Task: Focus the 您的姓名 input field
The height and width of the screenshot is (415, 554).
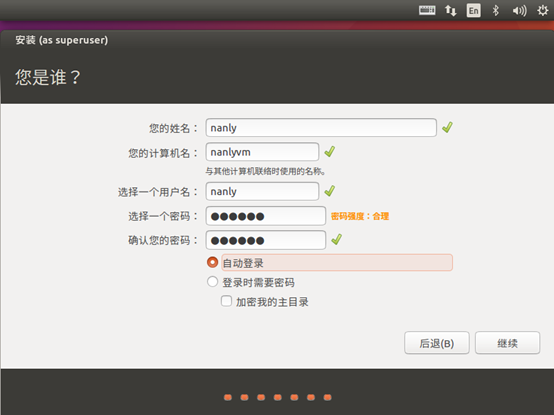Action: 321,128
